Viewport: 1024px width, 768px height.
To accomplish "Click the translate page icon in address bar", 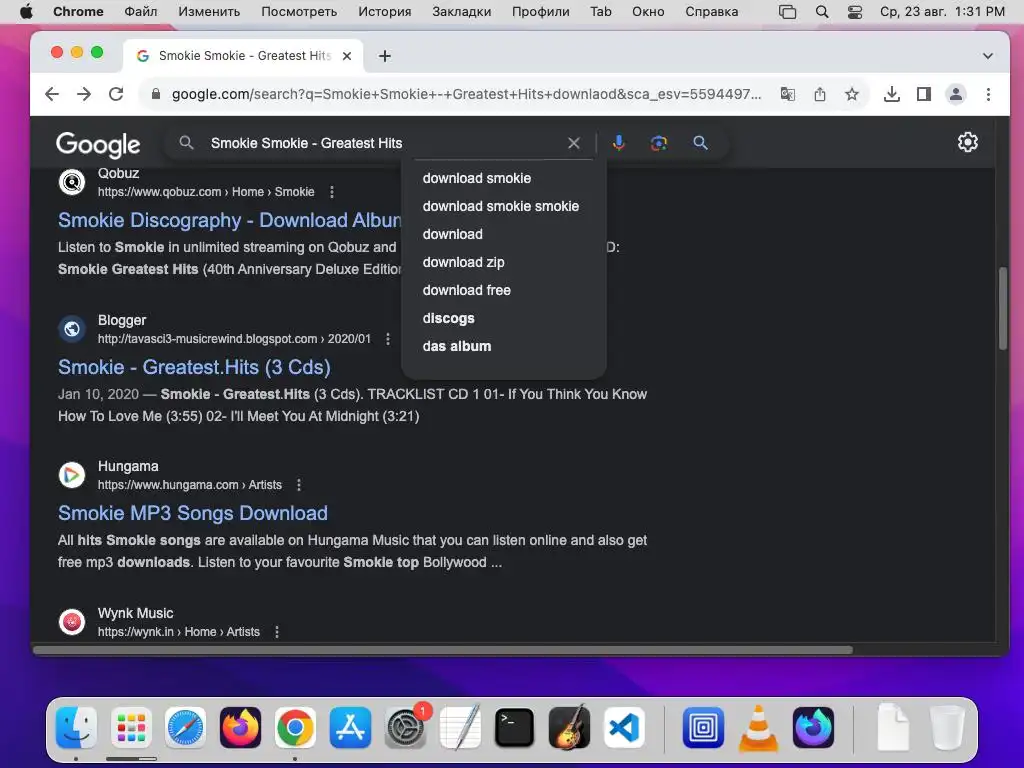I will coord(788,94).
